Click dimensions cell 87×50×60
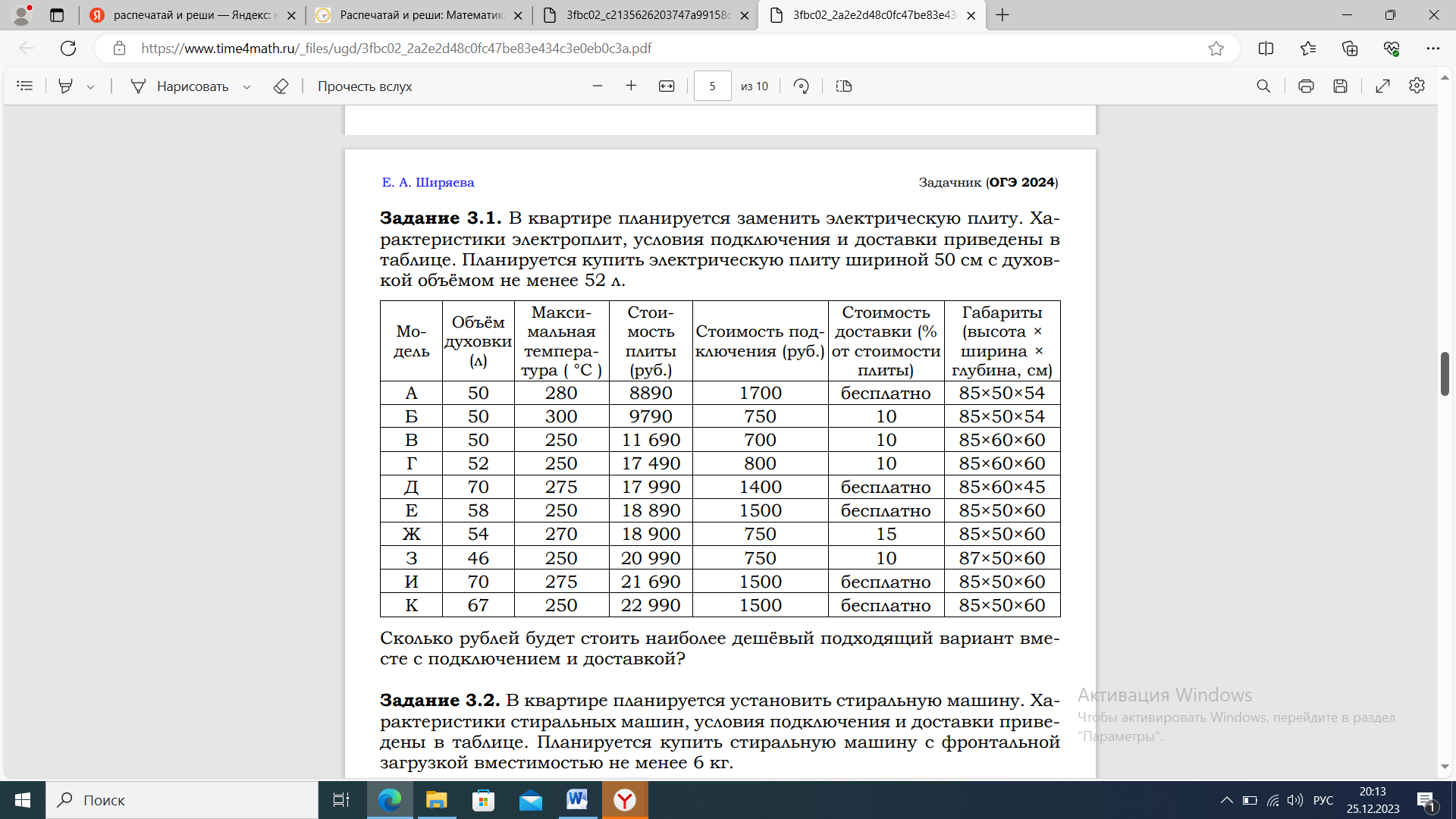The image size is (1456, 819). coord(1002,558)
